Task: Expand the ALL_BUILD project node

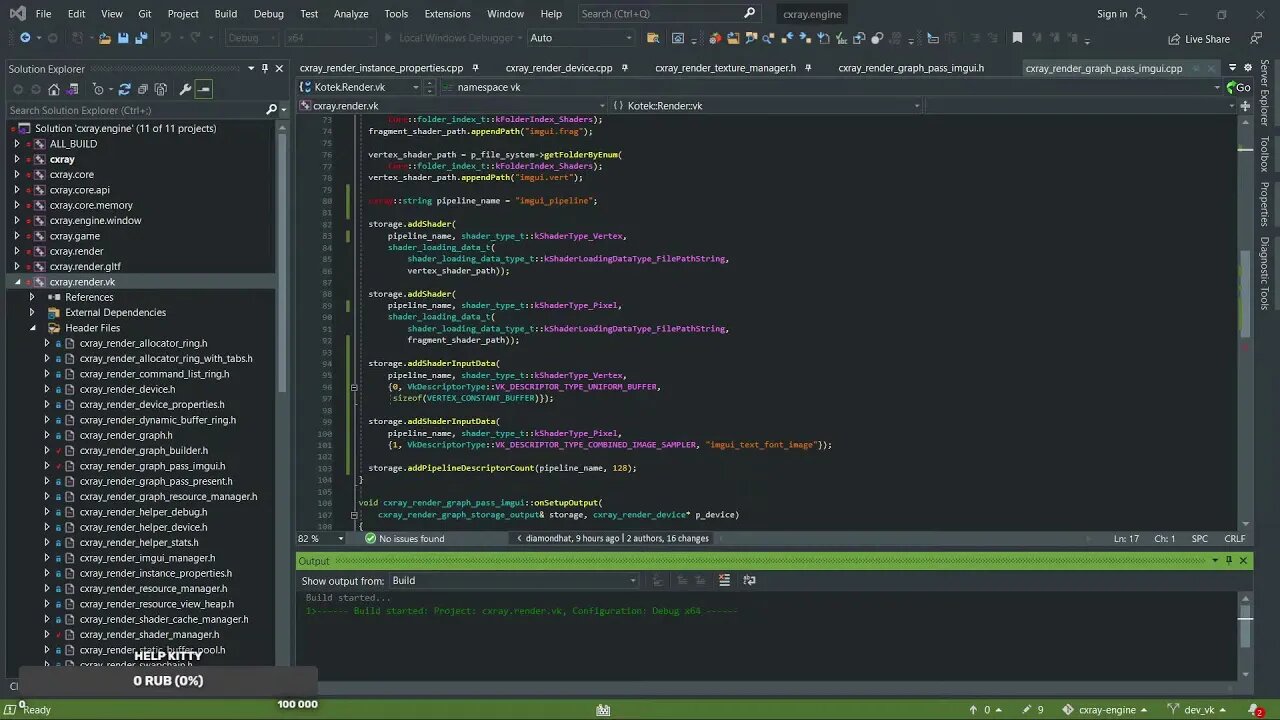Action: [16, 144]
